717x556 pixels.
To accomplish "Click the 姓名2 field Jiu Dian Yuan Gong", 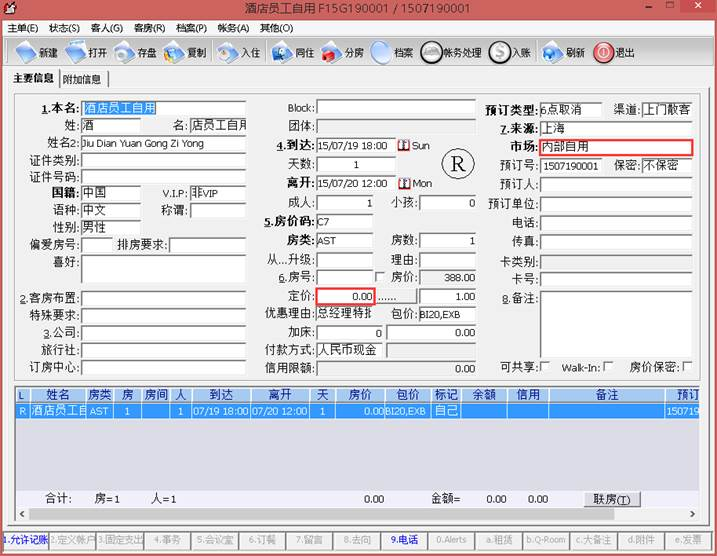I will pyautogui.click(x=164, y=143).
